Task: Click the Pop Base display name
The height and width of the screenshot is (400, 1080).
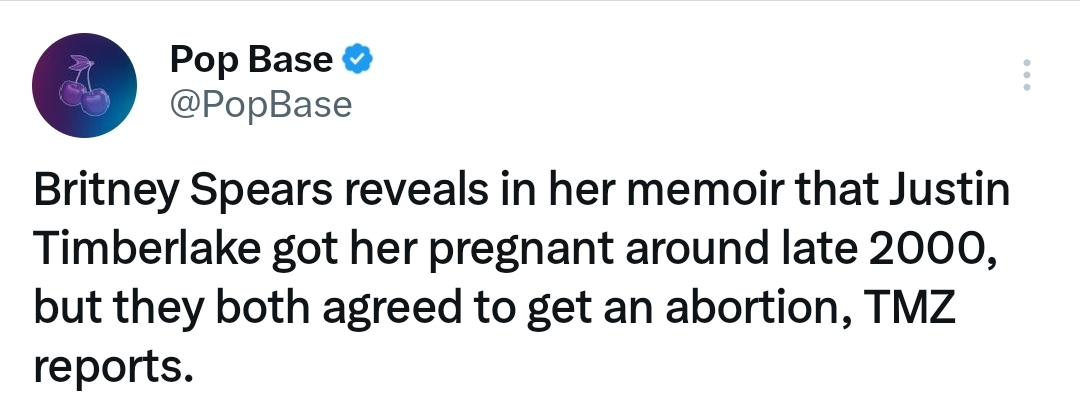Action: tap(250, 60)
